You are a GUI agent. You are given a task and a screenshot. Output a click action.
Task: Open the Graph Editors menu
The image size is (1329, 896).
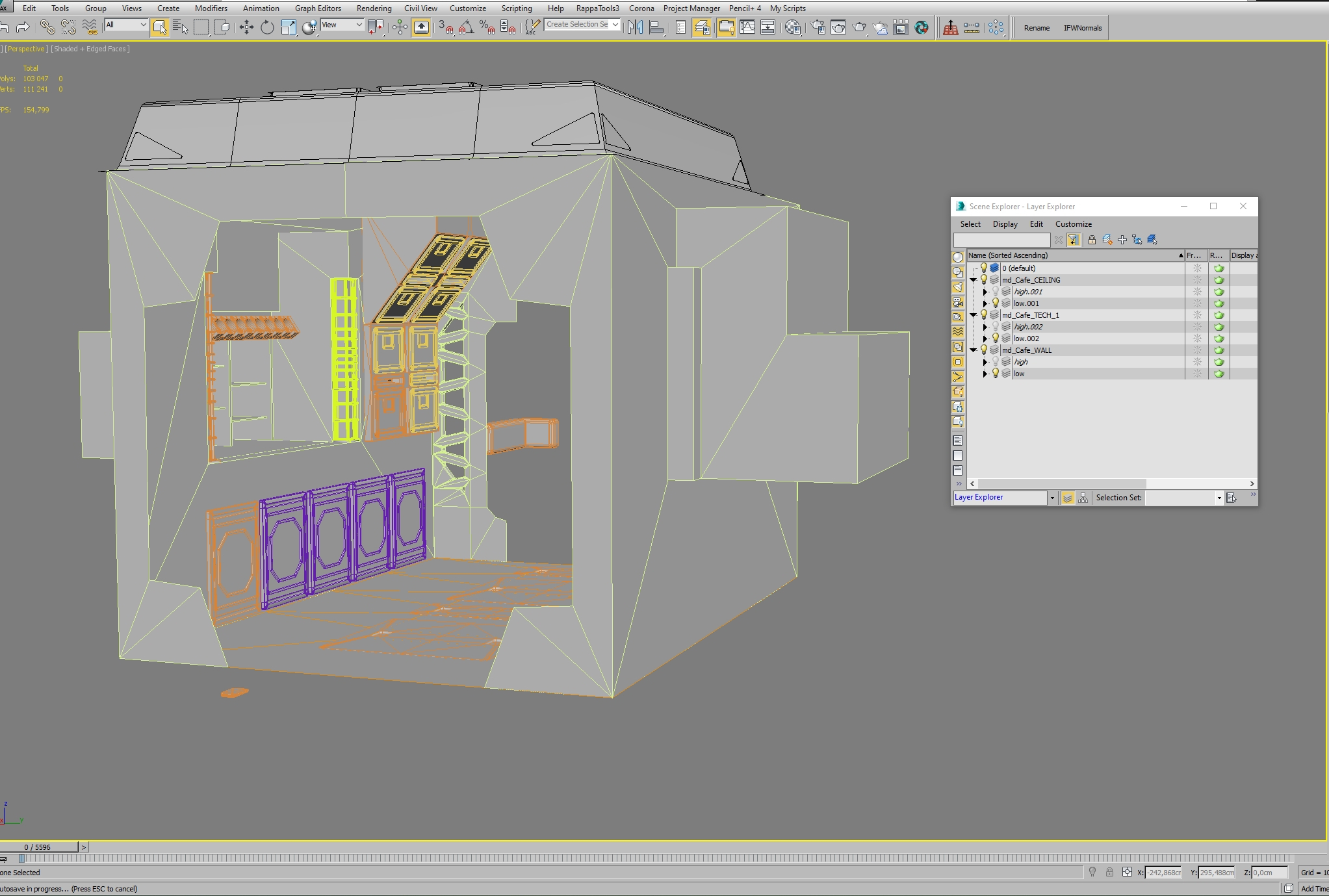pos(318,8)
